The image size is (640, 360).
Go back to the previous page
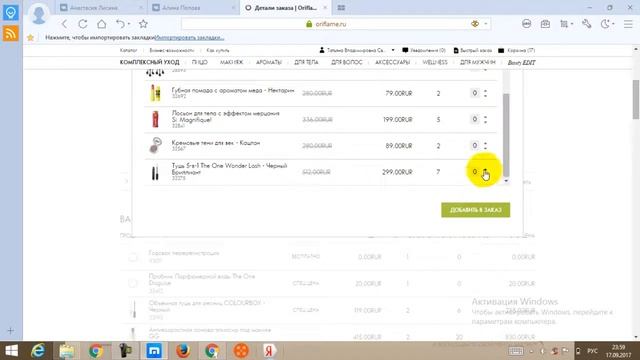(64, 24)
